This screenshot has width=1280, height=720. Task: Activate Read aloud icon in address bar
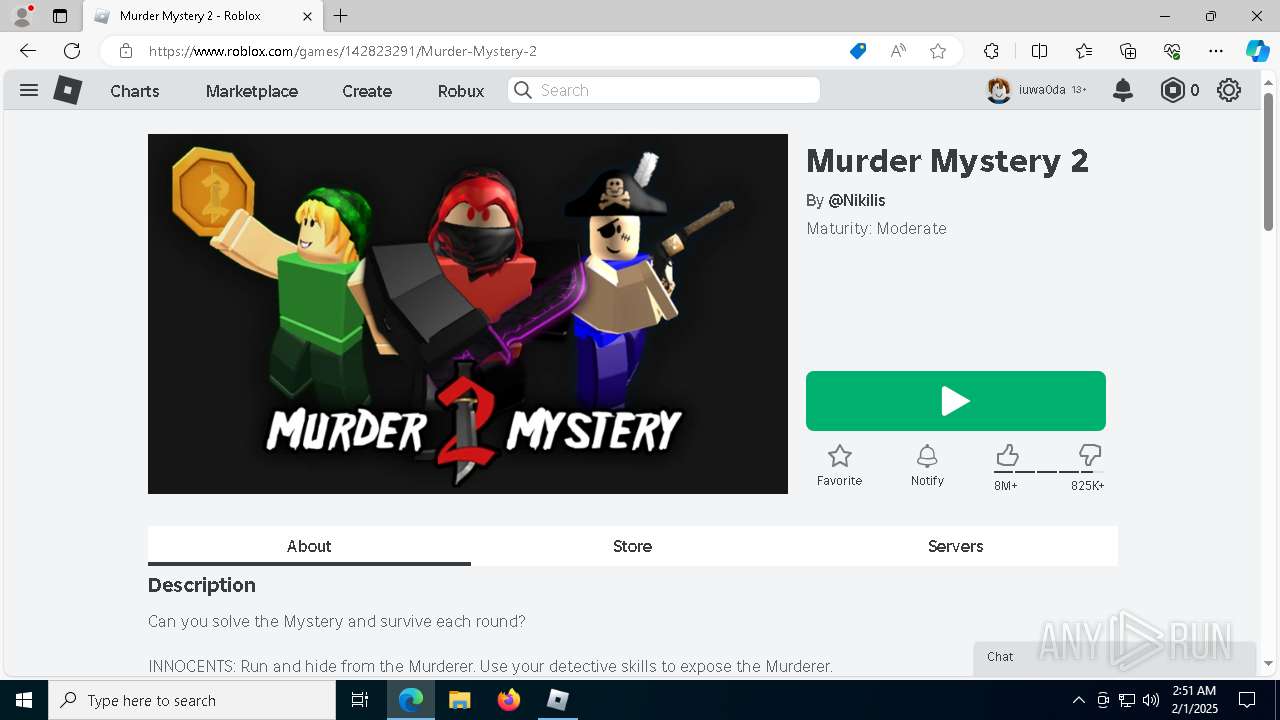pyautogui.click(x=898, y=51)
